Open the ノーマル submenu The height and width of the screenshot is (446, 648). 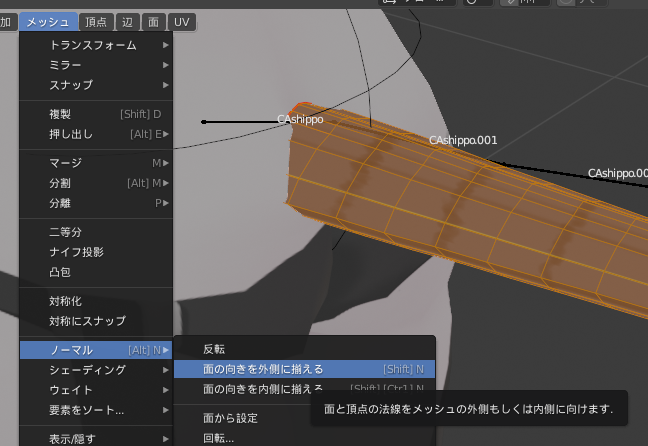[x=96, y=350]
